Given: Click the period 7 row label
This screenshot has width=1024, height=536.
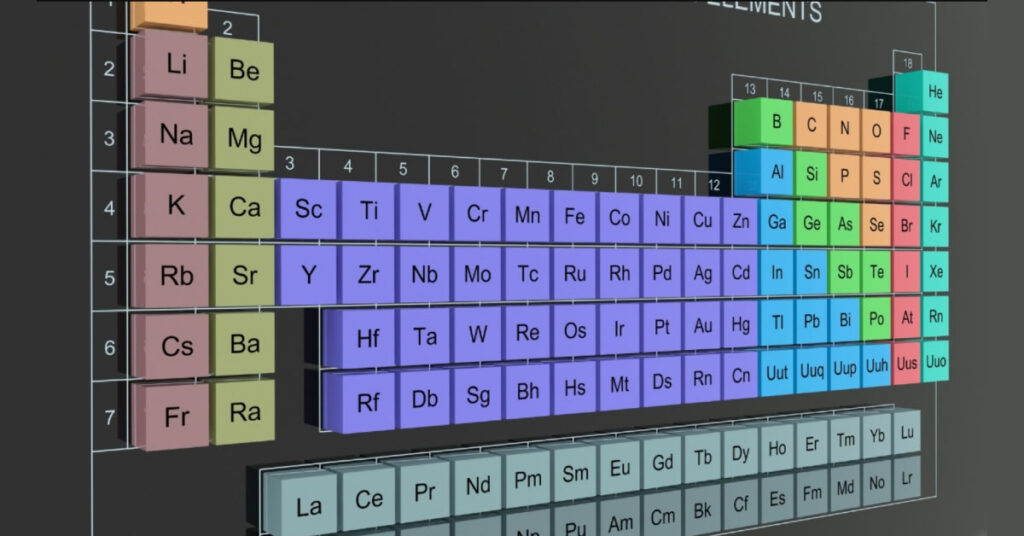Looking at the screenshot, I should (x=110, y=417).
